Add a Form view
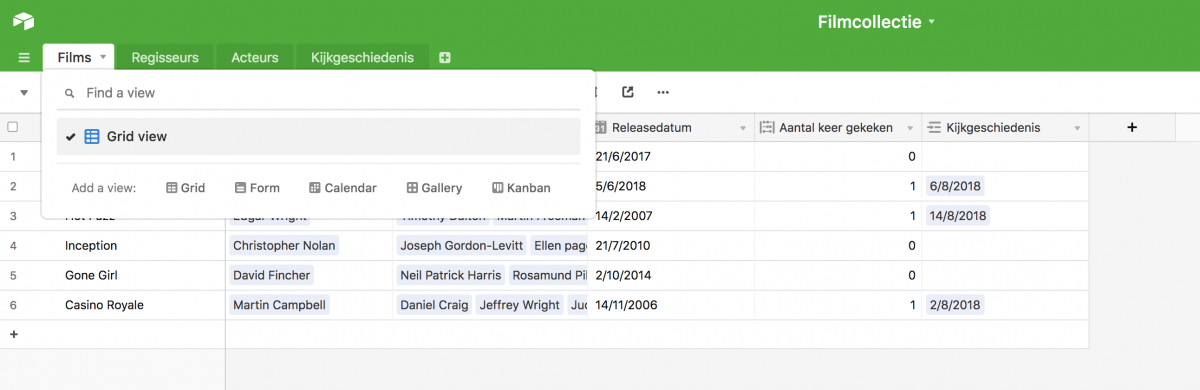 (x=257, y=188)
